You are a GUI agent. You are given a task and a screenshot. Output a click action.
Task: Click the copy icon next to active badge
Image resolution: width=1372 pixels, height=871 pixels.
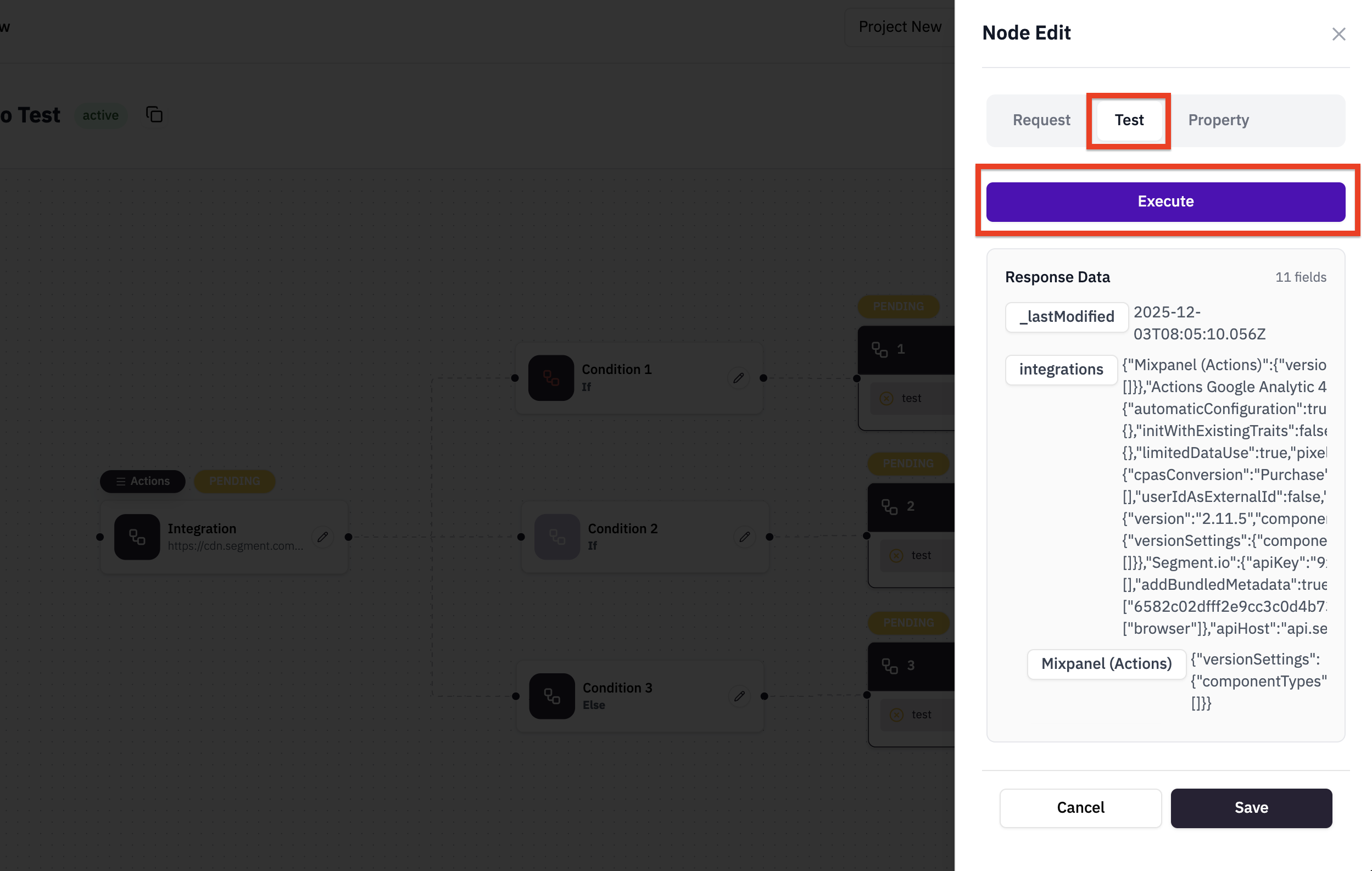tap(154, 114)
